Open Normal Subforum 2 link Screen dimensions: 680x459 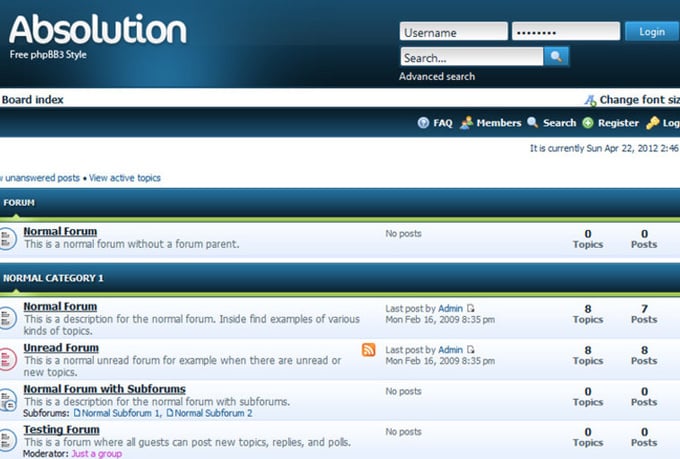tap(213, 413)
